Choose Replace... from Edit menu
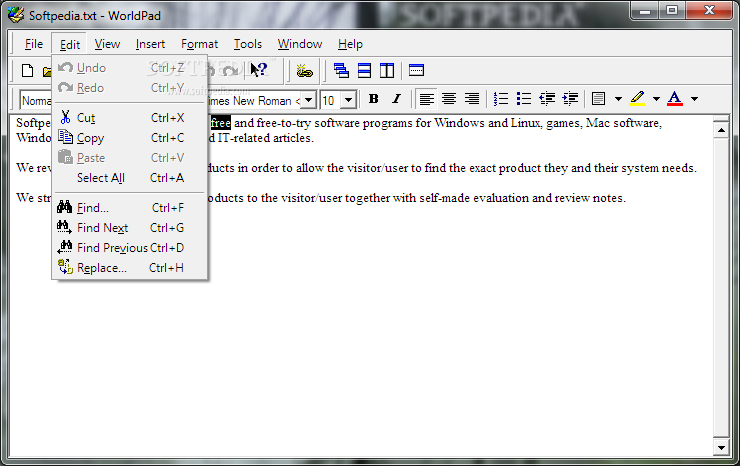740x466 pixels. coord(130,268)
